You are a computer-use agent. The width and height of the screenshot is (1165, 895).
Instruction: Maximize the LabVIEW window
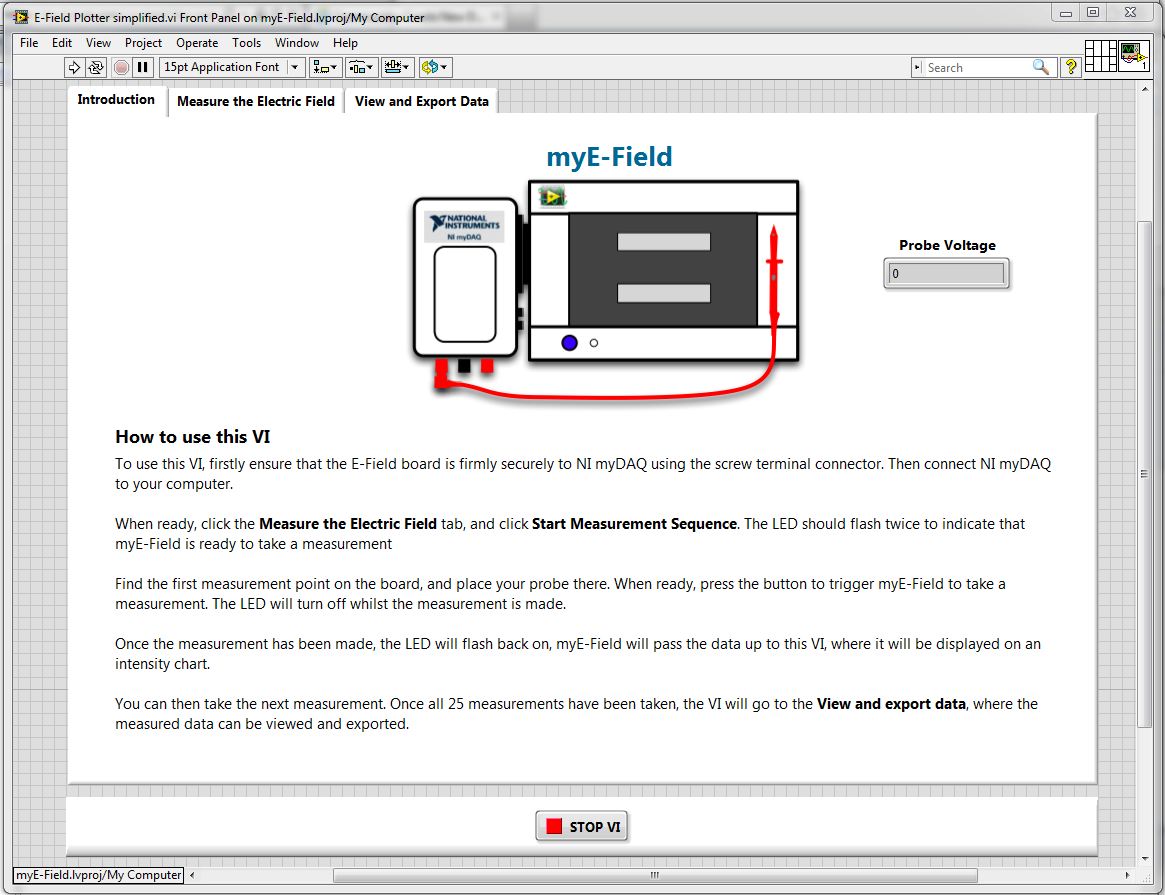tap(1093, 13)
